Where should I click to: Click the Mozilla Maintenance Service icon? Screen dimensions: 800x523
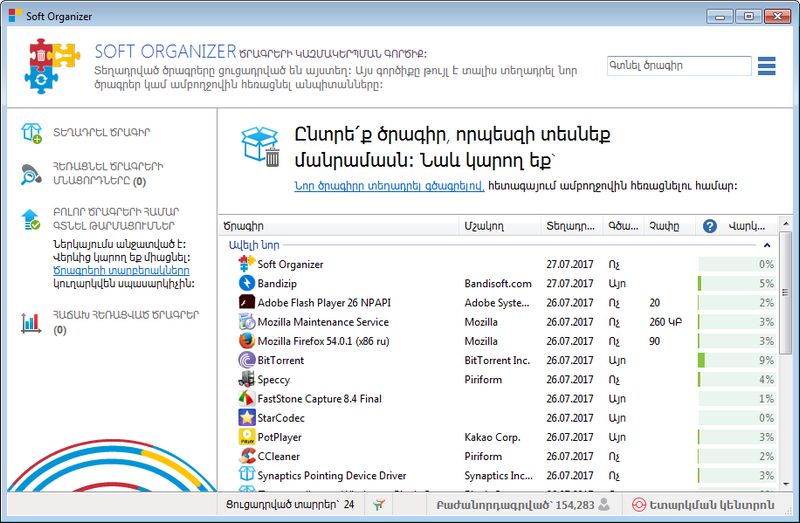pos(247,321)
